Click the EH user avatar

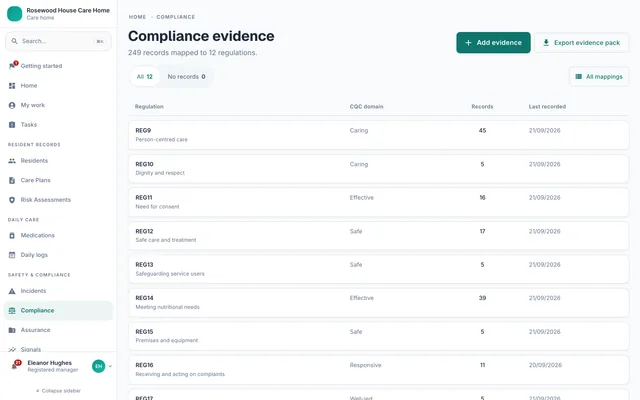click(98, 366)
